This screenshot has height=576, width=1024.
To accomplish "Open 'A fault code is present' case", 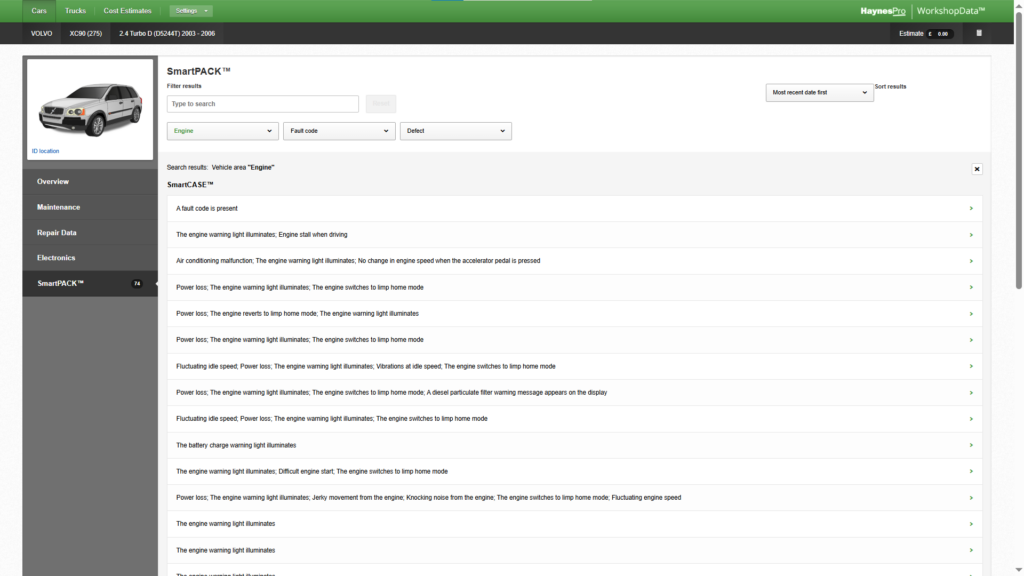I will (575, 208).
